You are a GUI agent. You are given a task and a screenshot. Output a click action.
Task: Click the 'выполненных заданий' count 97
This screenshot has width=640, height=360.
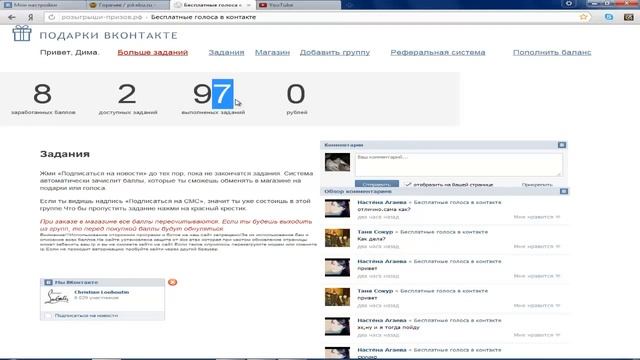pyautogui.click(x=213, y=94)
